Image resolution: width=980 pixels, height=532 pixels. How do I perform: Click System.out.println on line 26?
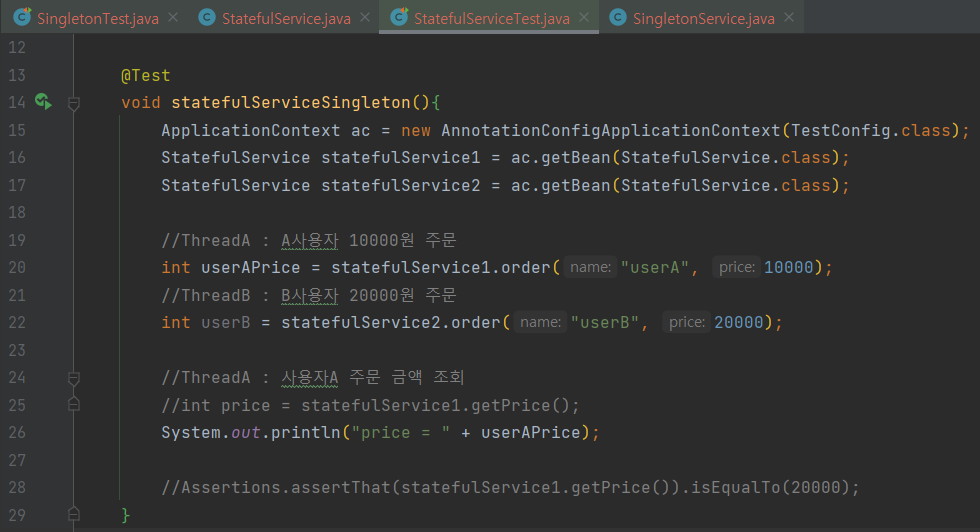pyautogui.click(x=251, y=433)
